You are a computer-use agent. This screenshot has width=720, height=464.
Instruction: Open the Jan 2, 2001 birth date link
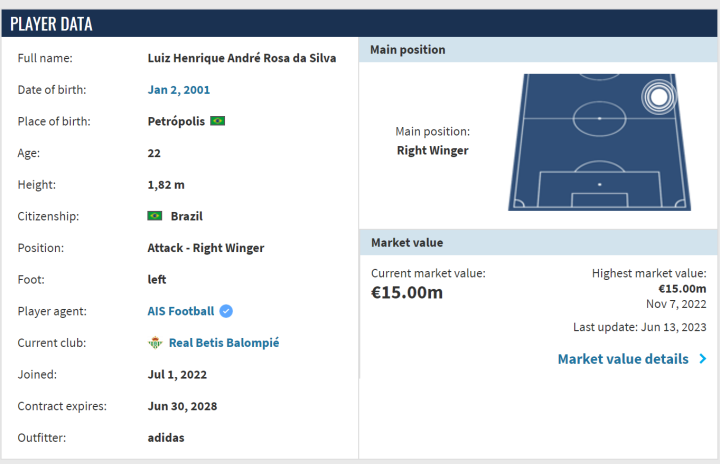[179, 90]
